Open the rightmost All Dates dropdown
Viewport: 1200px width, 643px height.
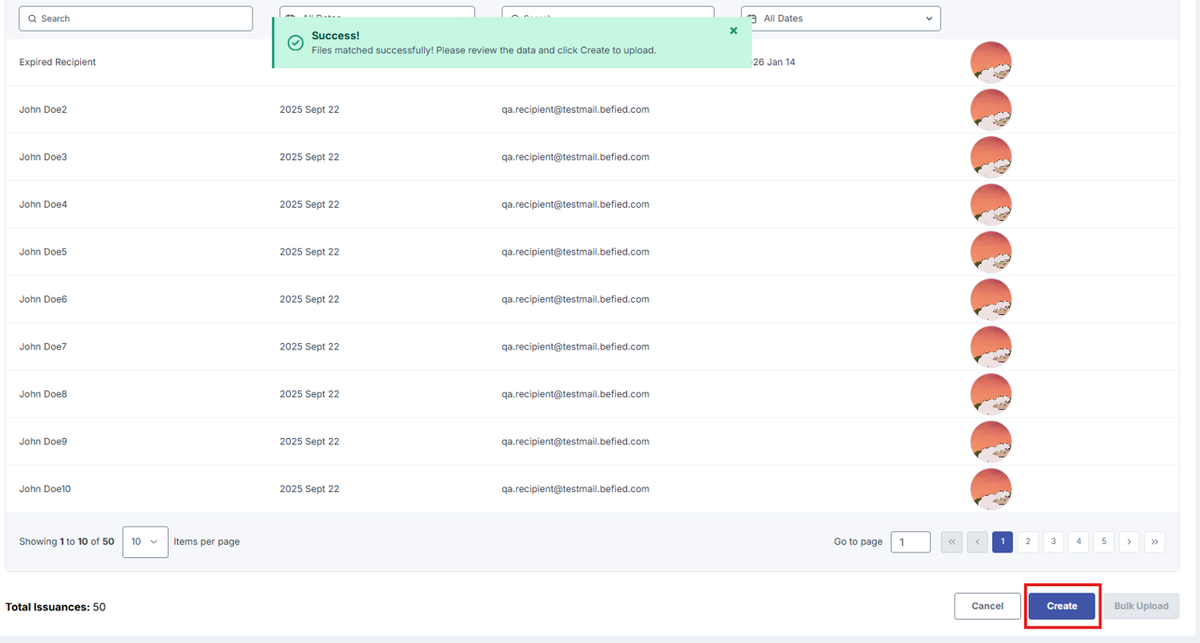click(x=841, y=18)
